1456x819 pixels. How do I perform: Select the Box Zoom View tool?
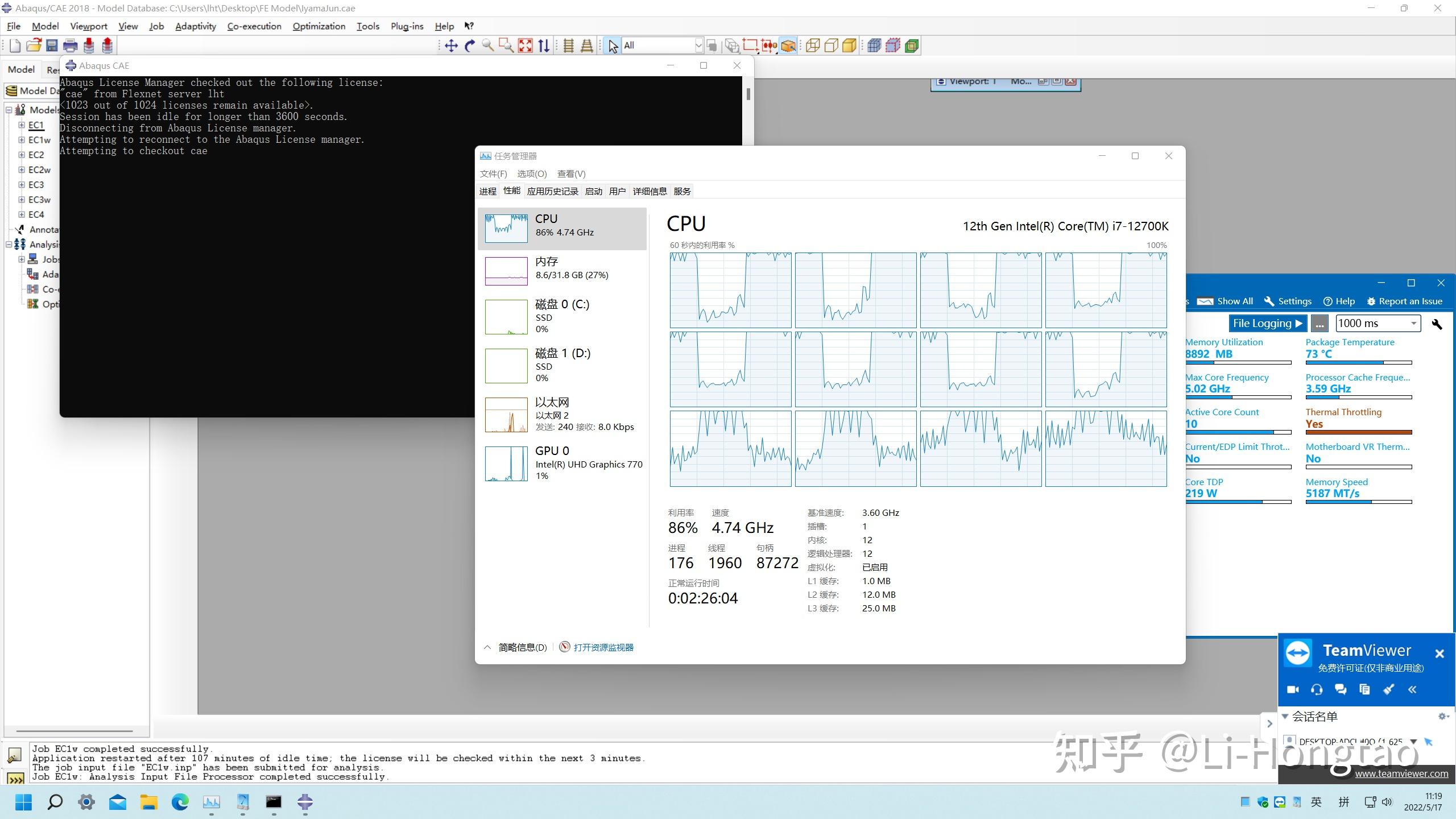tap(506, 45)
